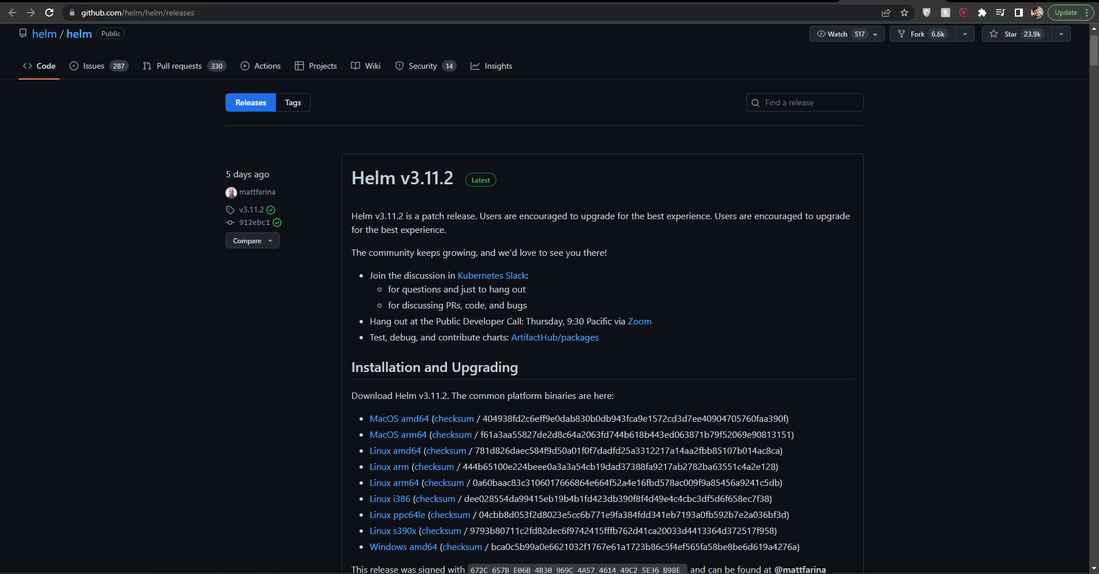Select the Releases tab button

(250, 102)
